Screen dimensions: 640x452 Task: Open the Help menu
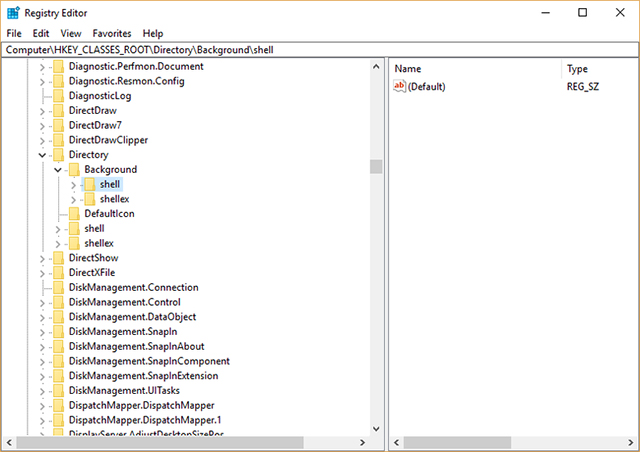click(153, 33)
